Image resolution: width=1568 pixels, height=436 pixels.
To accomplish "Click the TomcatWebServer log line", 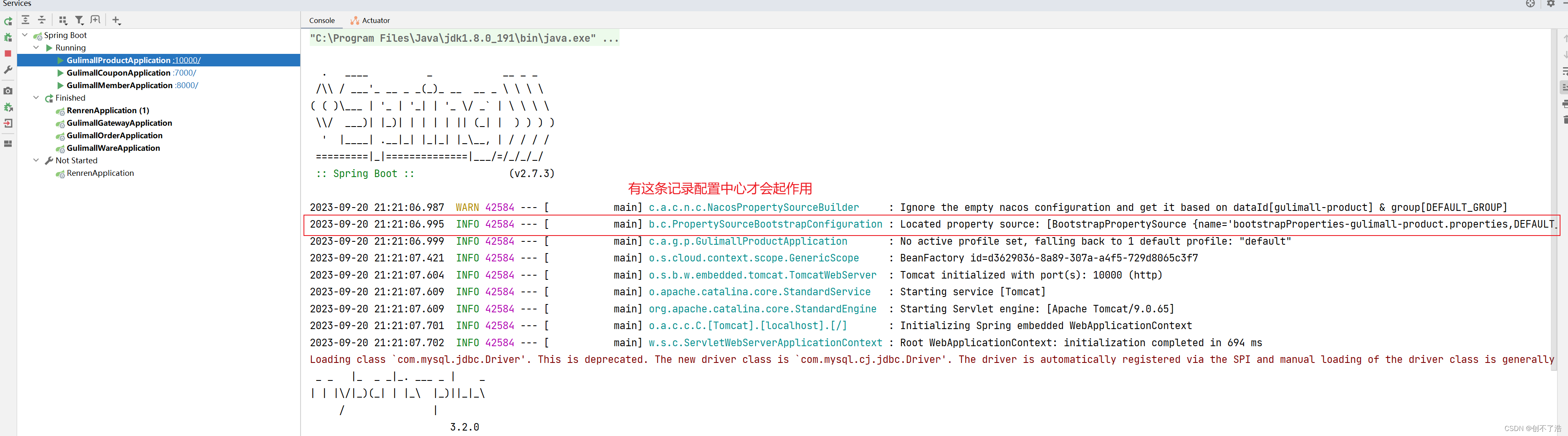I will pos(736,275).
